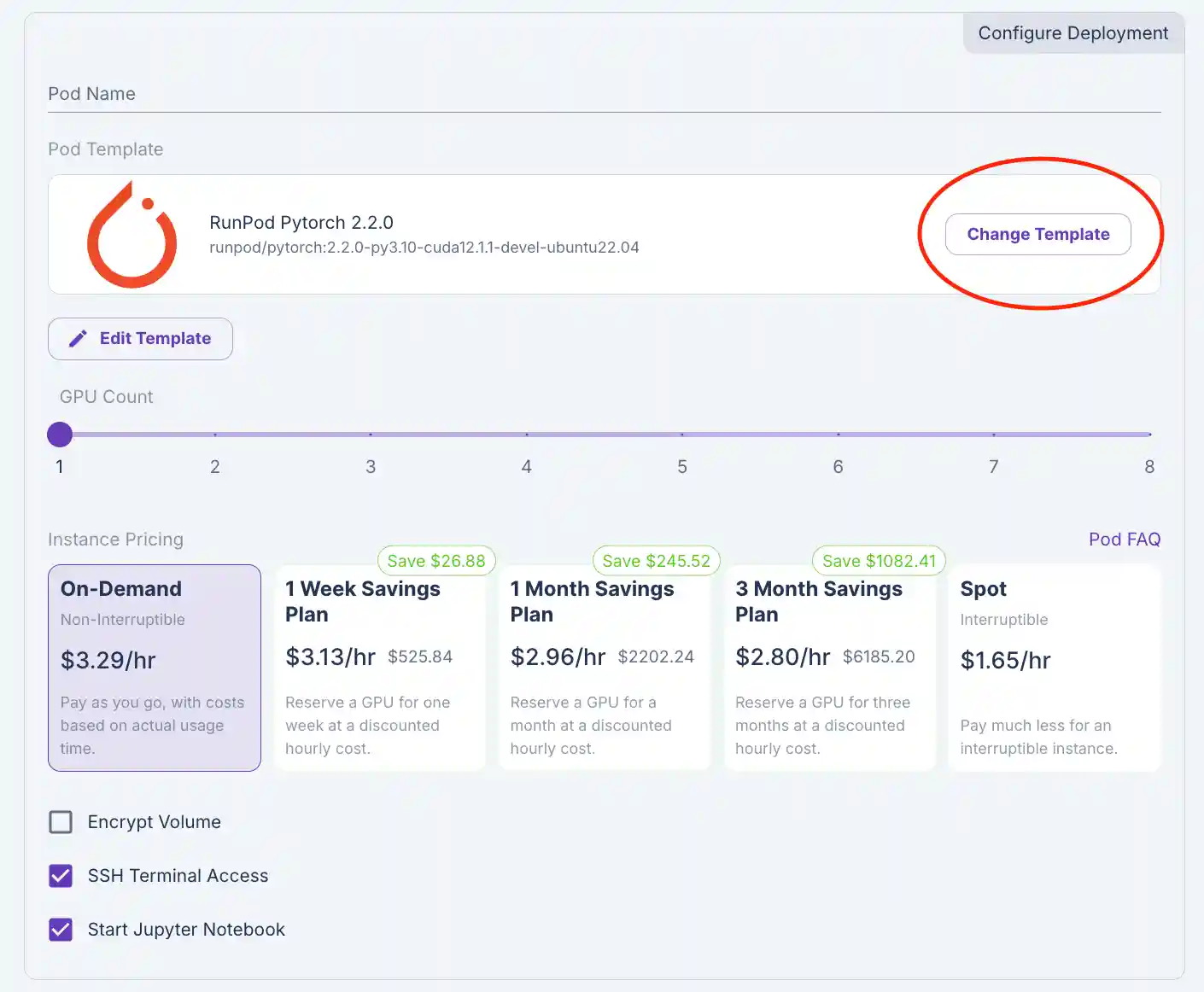Select the Spot interruptible pricing card

coord(1054,668)
